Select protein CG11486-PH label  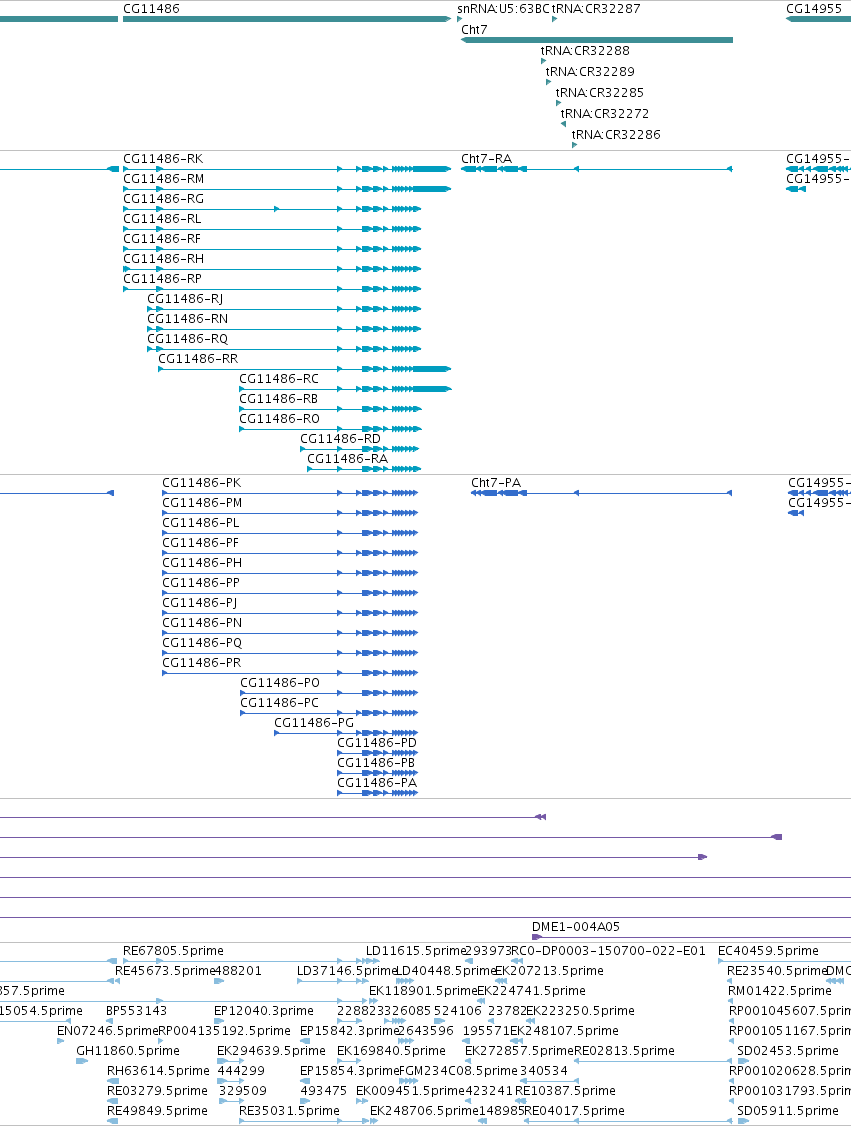pyautogui.click(x=203, y=563)
